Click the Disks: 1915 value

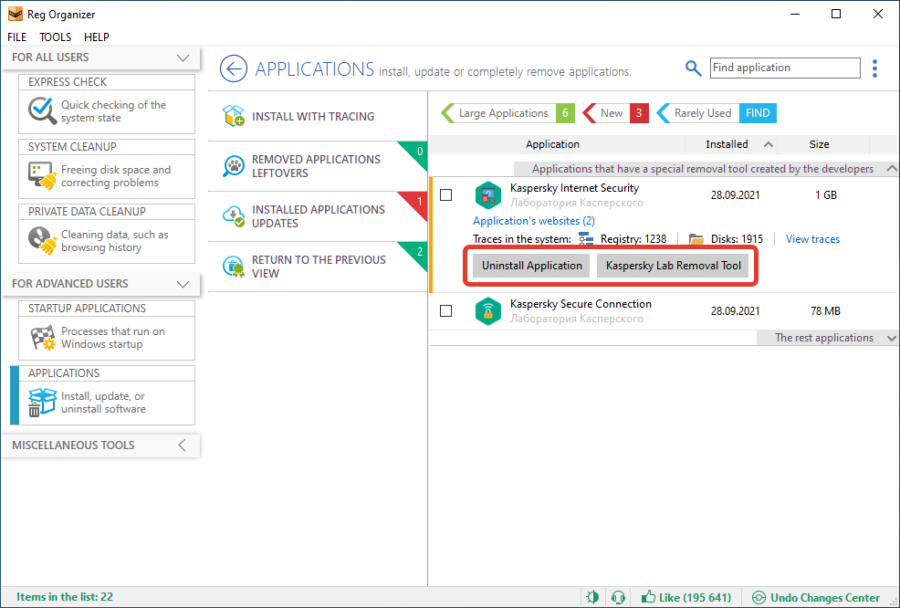pos(736,239)
